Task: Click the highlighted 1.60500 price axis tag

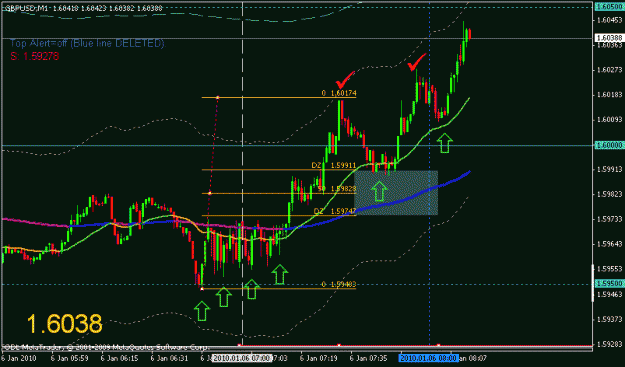Action: tap(609, 7)
